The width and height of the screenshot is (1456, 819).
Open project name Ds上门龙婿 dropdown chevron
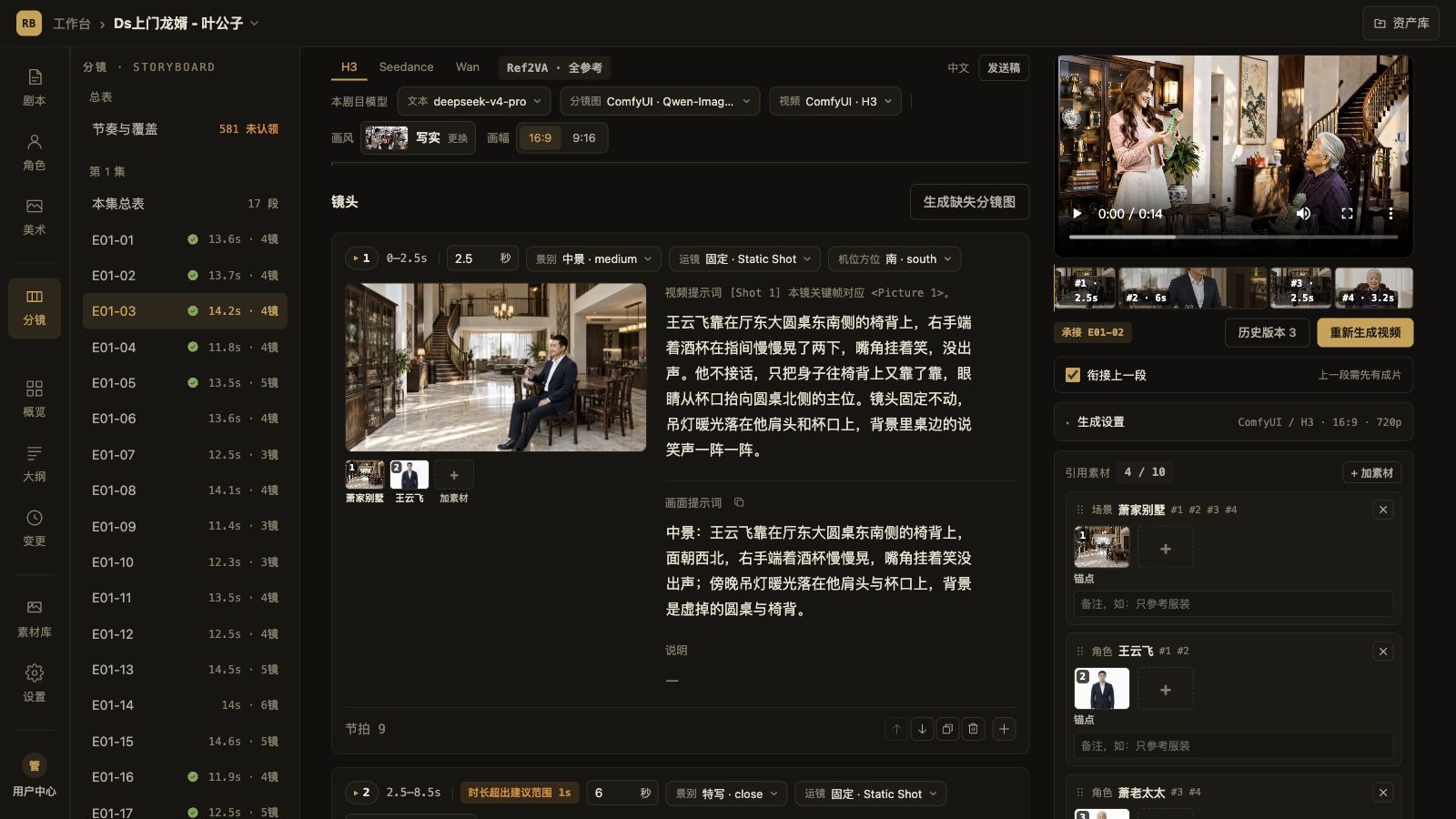point(254,24)
